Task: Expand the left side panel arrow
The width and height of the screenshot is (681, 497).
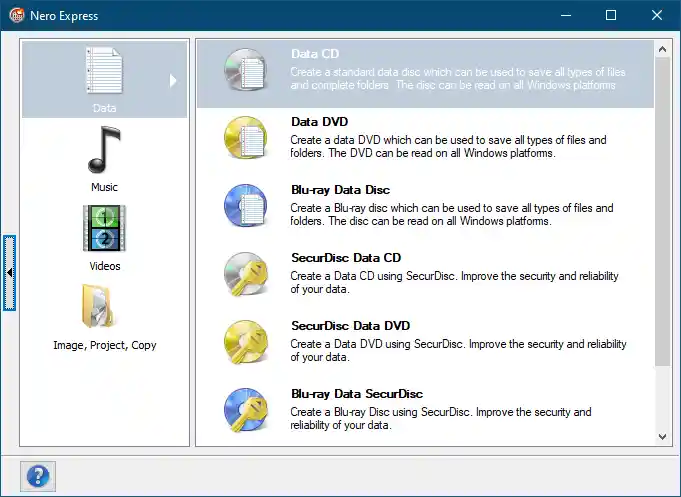Action: pyautogui.click(x=9, y=272)
